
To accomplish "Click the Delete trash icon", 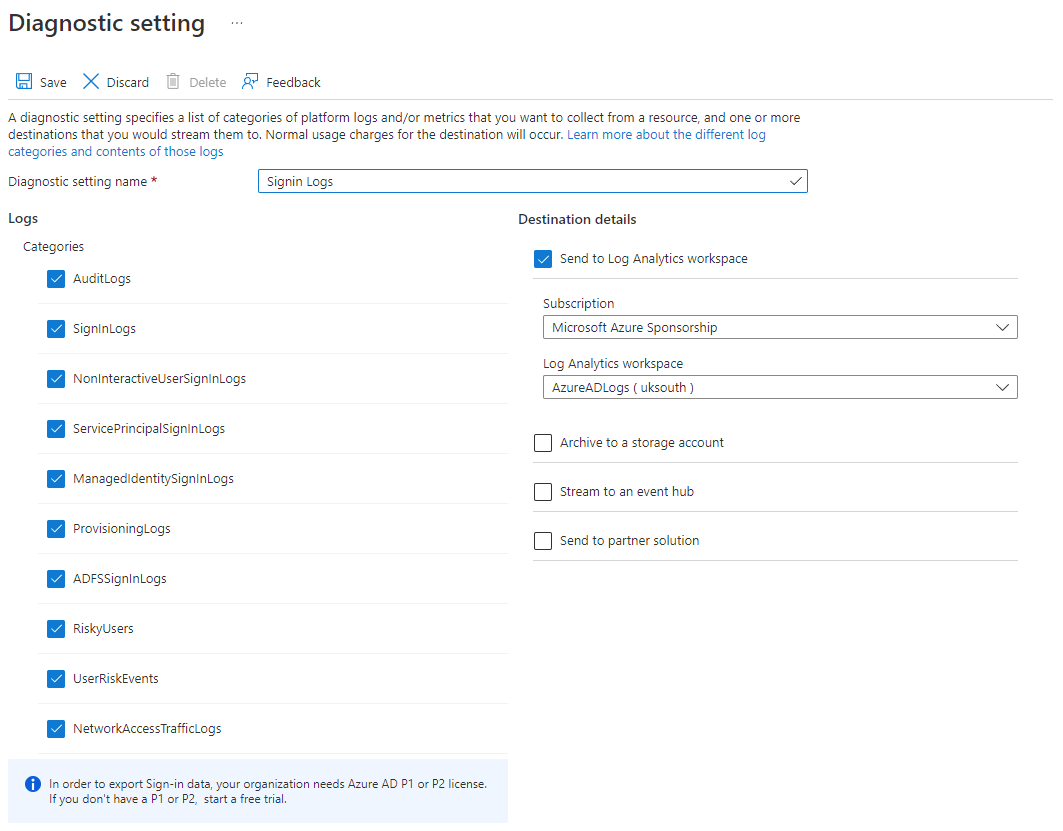I will (173, 82).
